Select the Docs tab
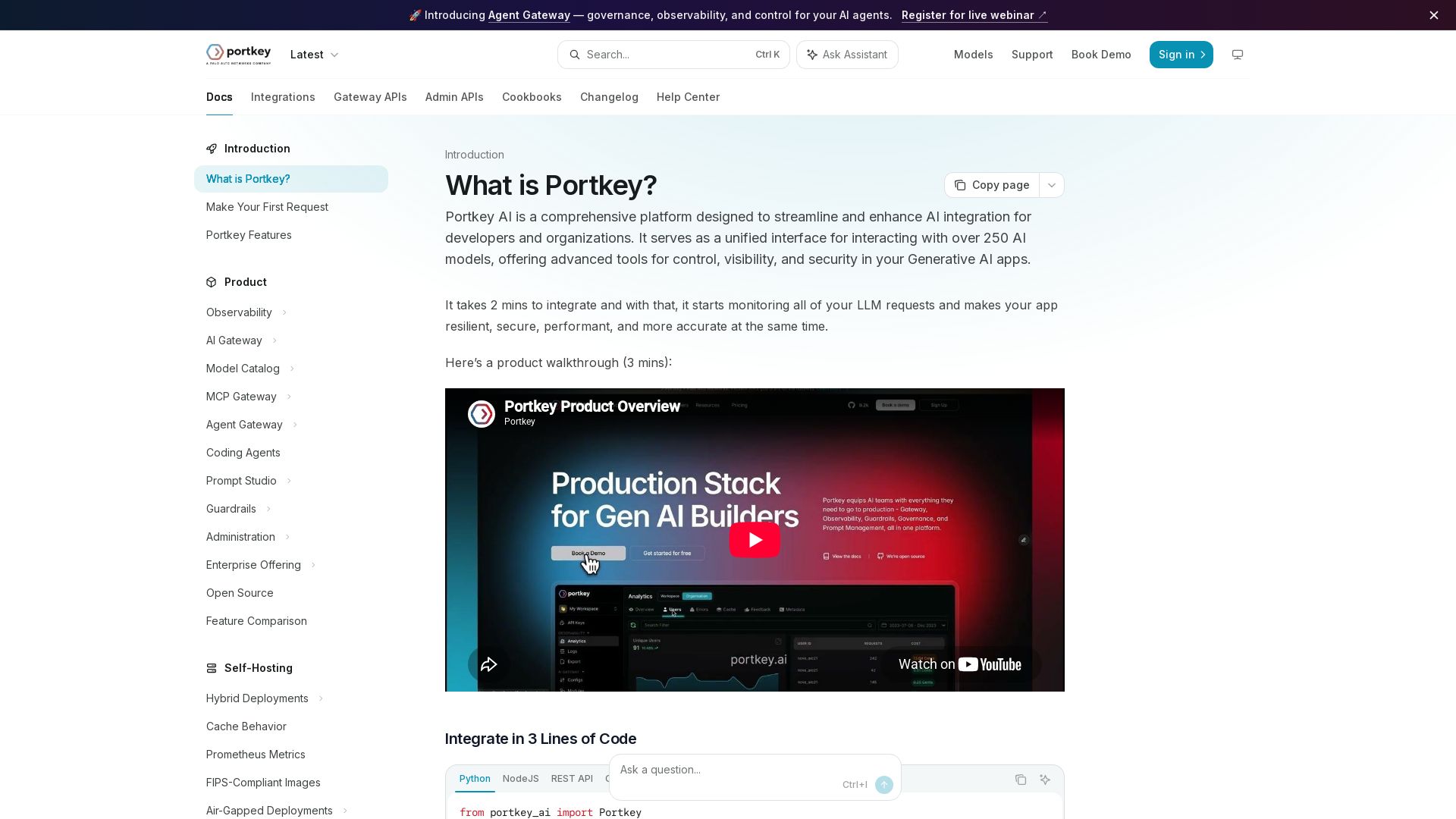The width and height of the screenshot is (1456, 819). (219, 97)
